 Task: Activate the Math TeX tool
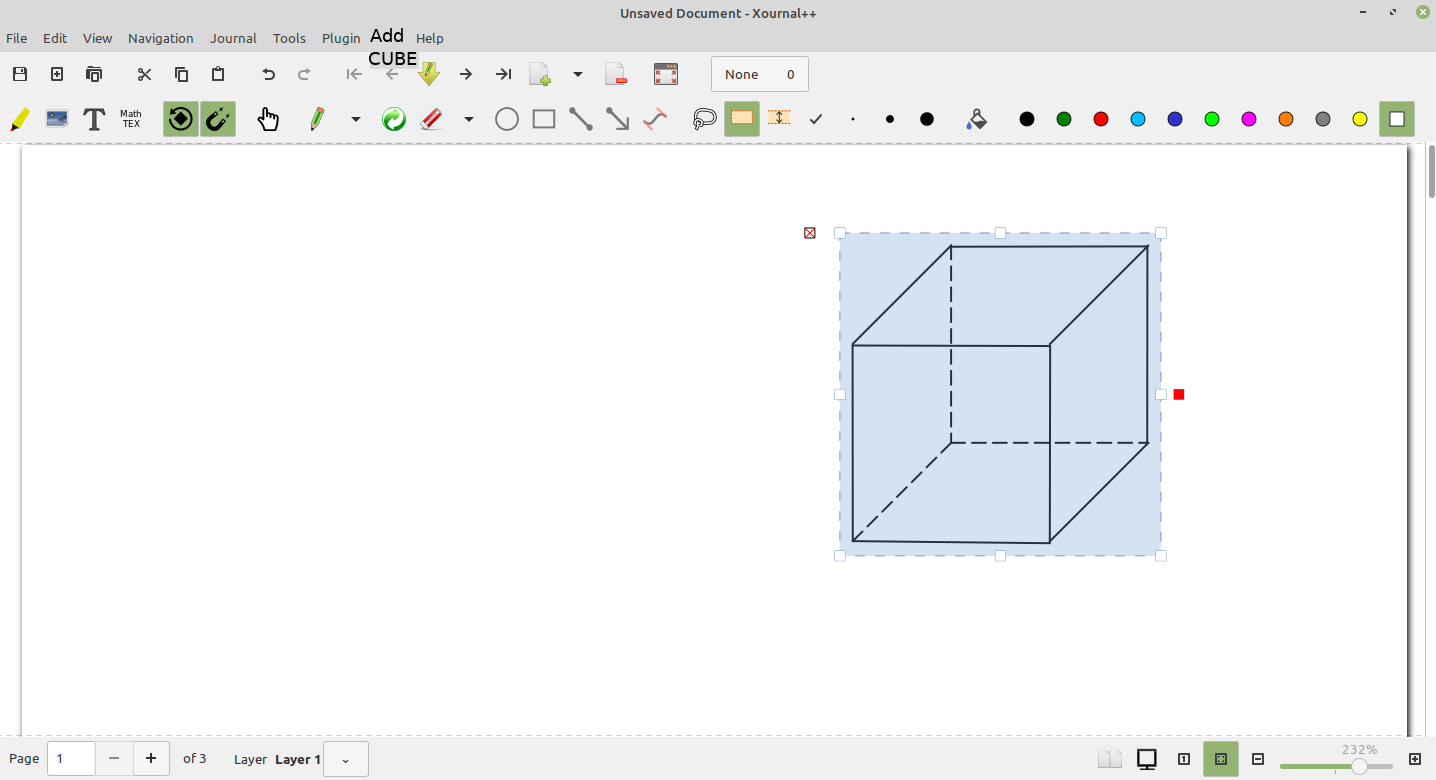130,118
